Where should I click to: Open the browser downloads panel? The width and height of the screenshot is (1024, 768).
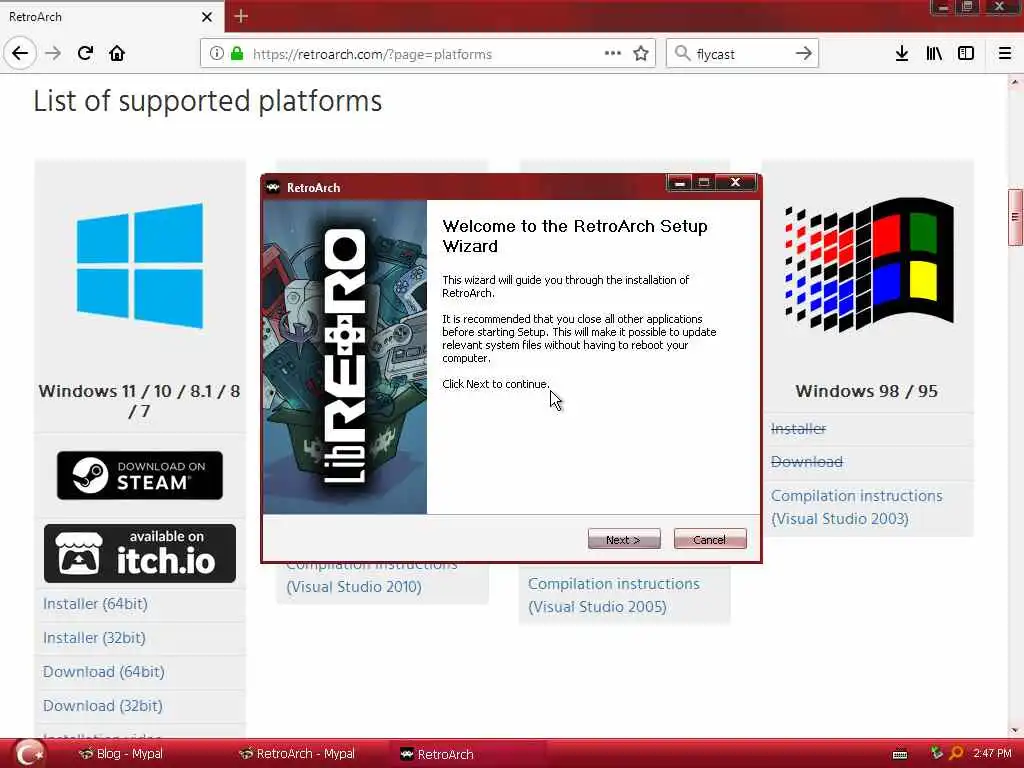pos(902,53)
